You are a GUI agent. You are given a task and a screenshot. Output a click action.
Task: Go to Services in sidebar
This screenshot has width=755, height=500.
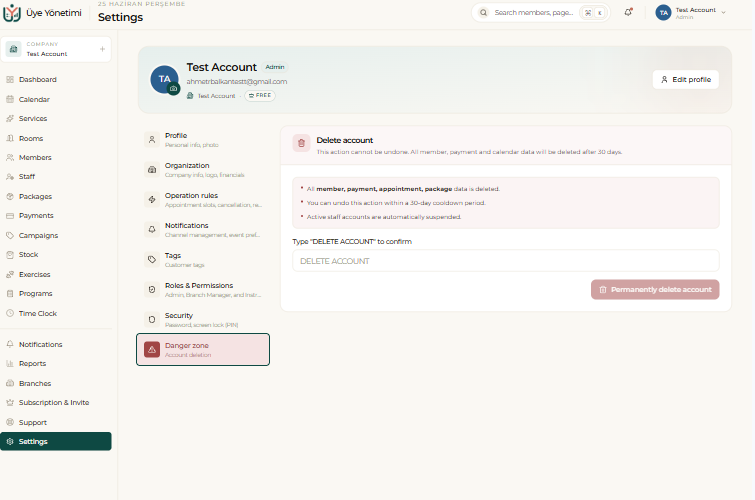coord(55,118)
